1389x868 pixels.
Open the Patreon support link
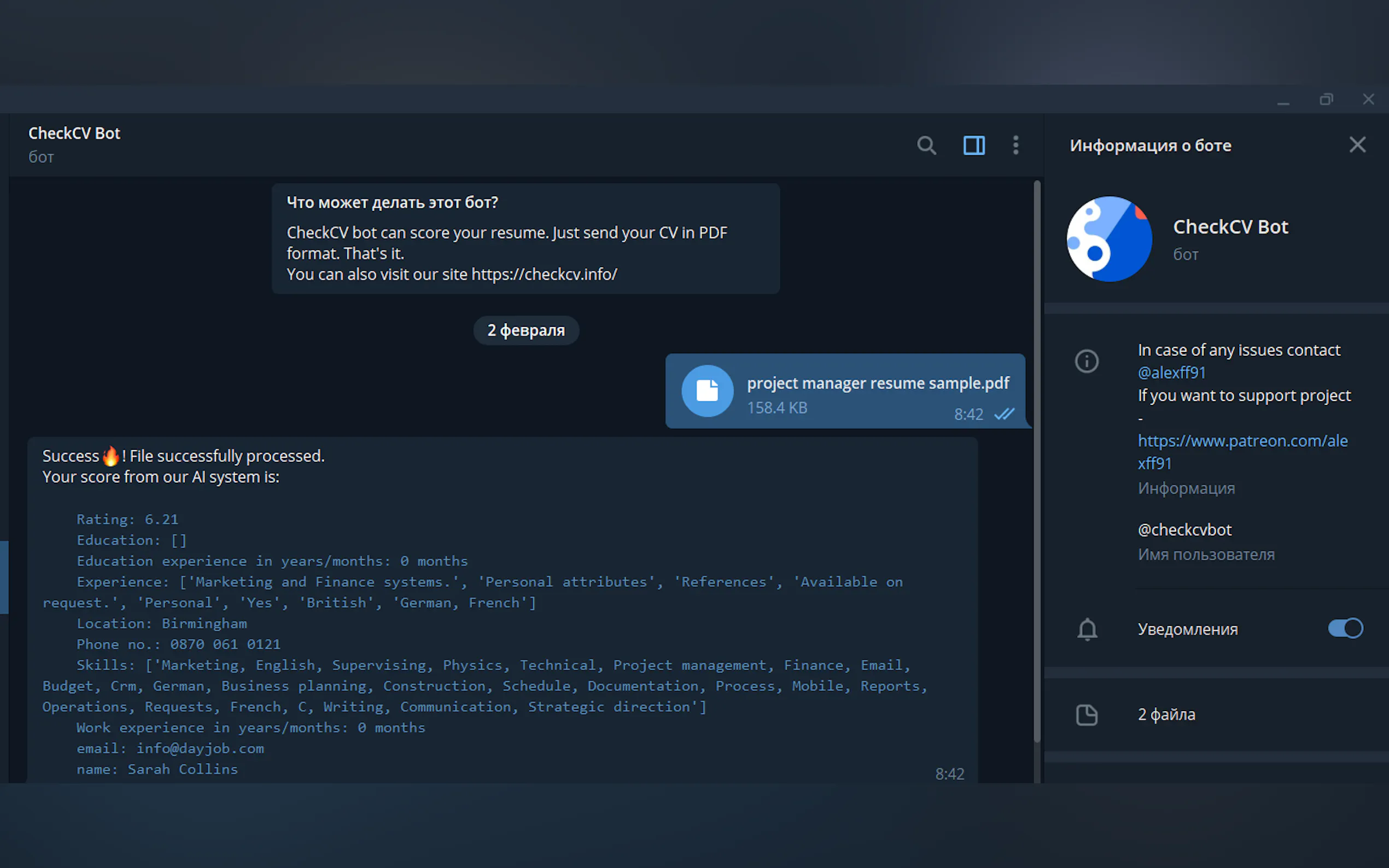(x=1242, y=441)
